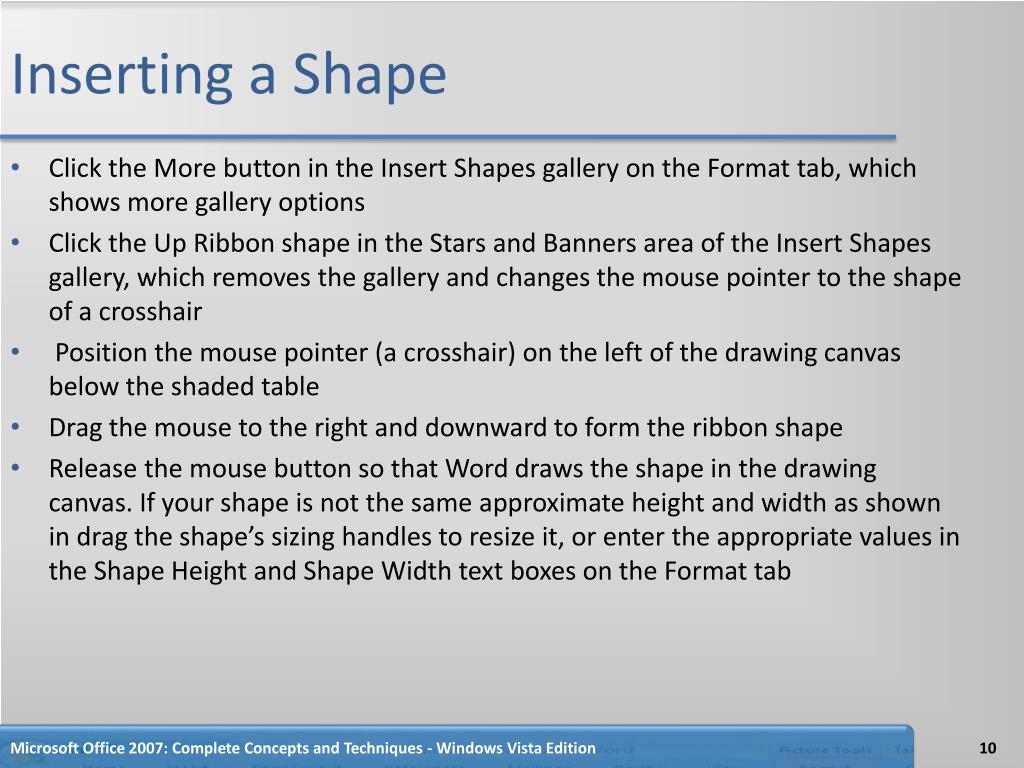Select the bullet starting "Position the mouse pointer"

point(475,369)
